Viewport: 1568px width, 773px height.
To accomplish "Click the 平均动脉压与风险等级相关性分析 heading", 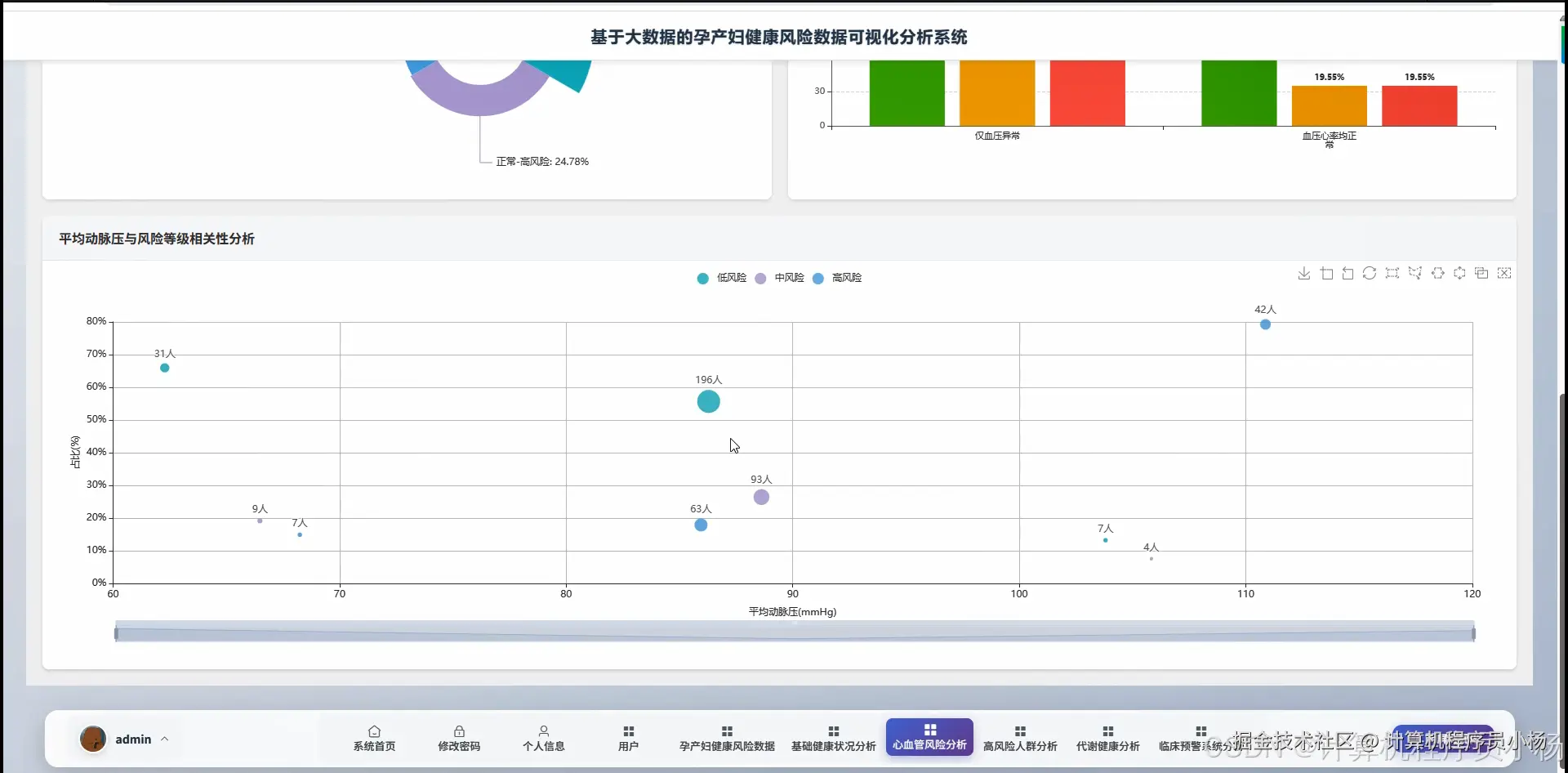I will click(x=157, y=239).
